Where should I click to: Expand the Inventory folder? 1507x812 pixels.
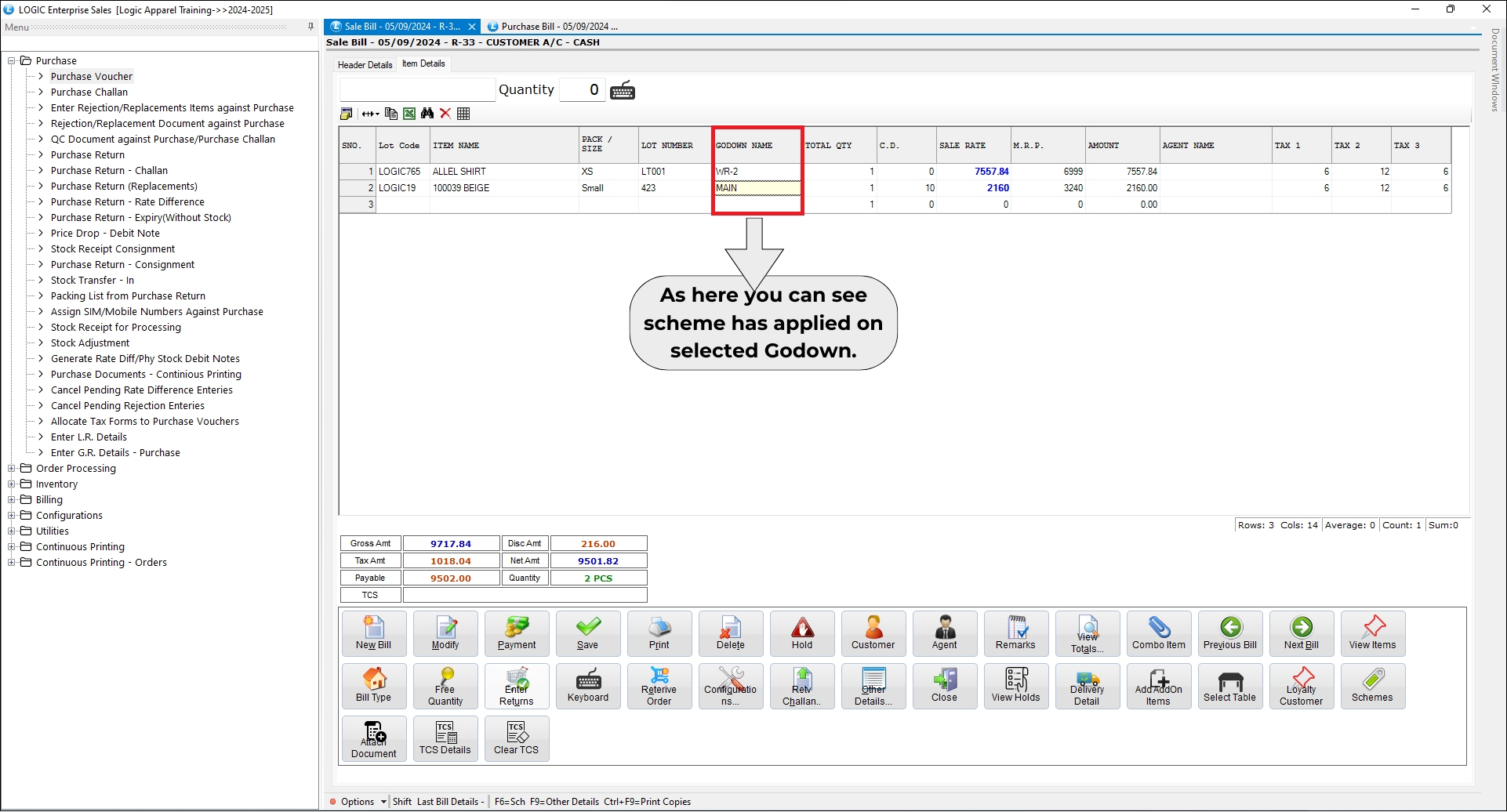[12, 484]
